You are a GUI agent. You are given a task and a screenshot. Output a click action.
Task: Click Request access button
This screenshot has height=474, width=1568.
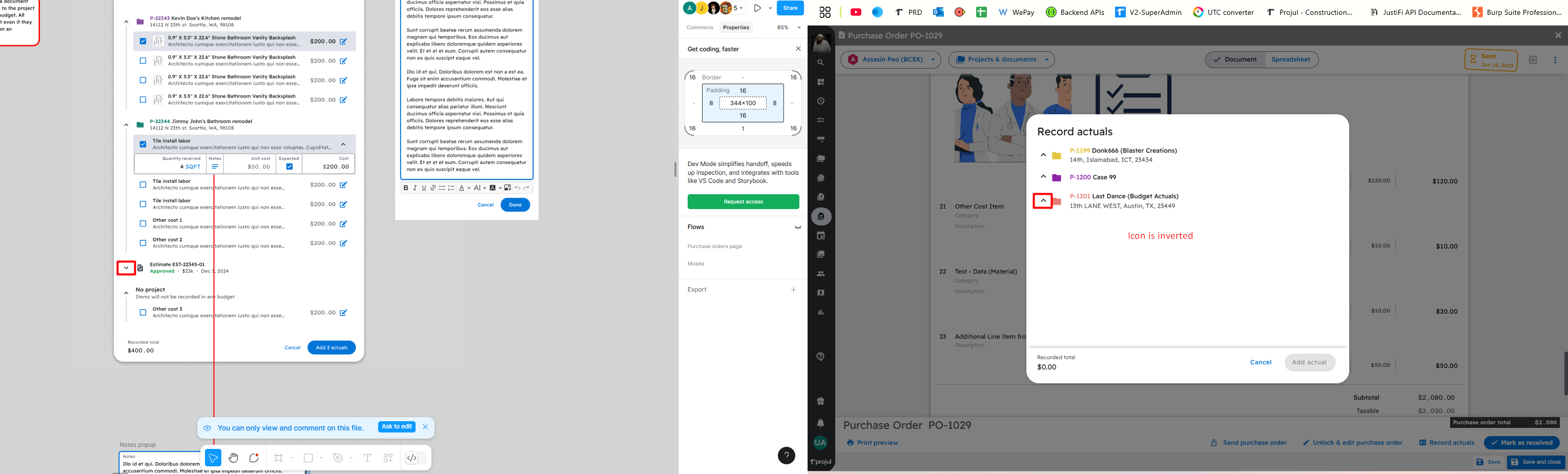[743, 201]
